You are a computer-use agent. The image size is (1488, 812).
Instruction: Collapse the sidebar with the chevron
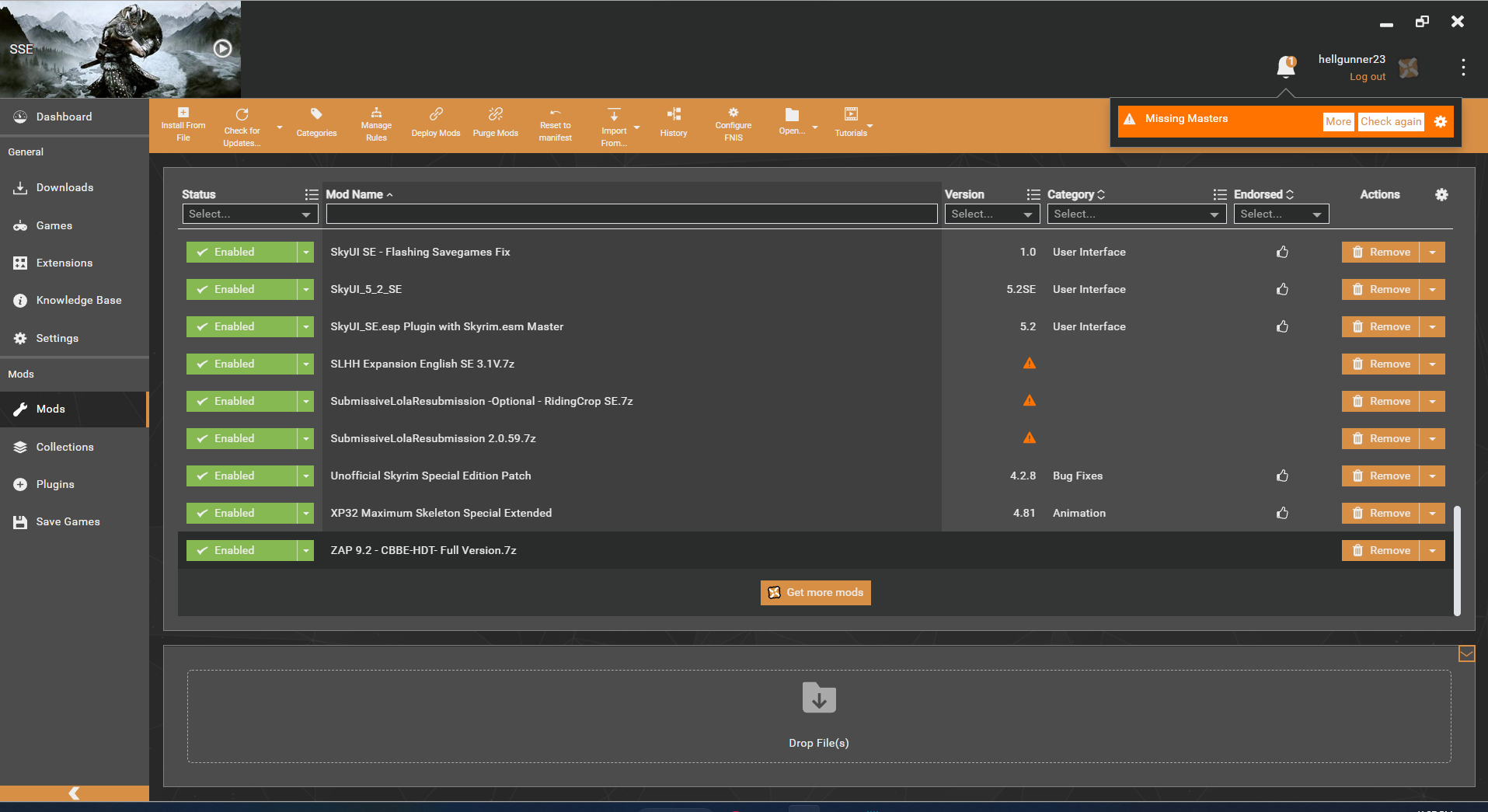tap(75, 793)
